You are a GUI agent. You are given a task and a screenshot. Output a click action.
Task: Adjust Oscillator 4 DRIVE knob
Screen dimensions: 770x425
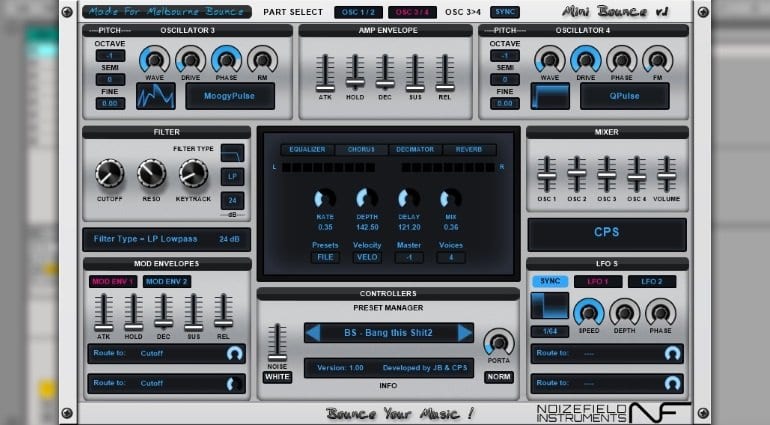(x=585, y=59)
